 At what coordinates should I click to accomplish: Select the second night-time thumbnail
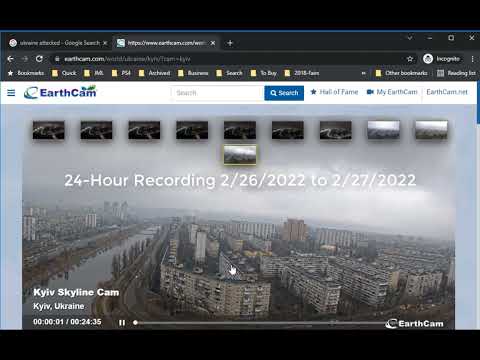(96, 130)
